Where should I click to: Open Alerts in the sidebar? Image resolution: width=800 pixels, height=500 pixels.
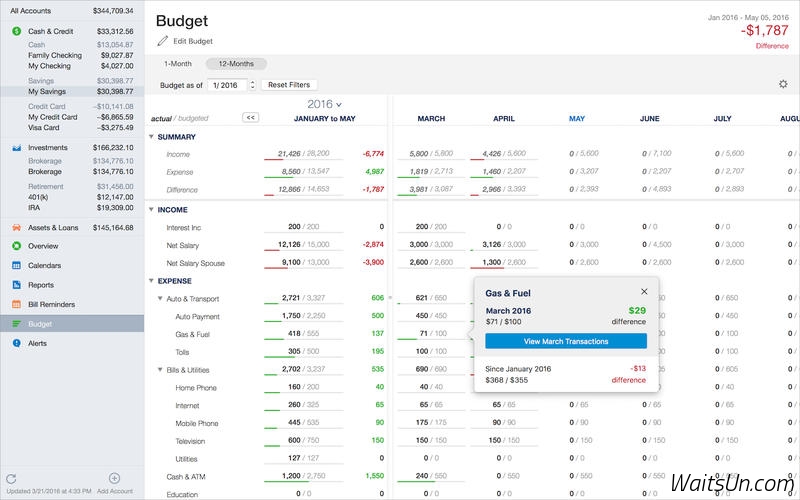point(17,343)
